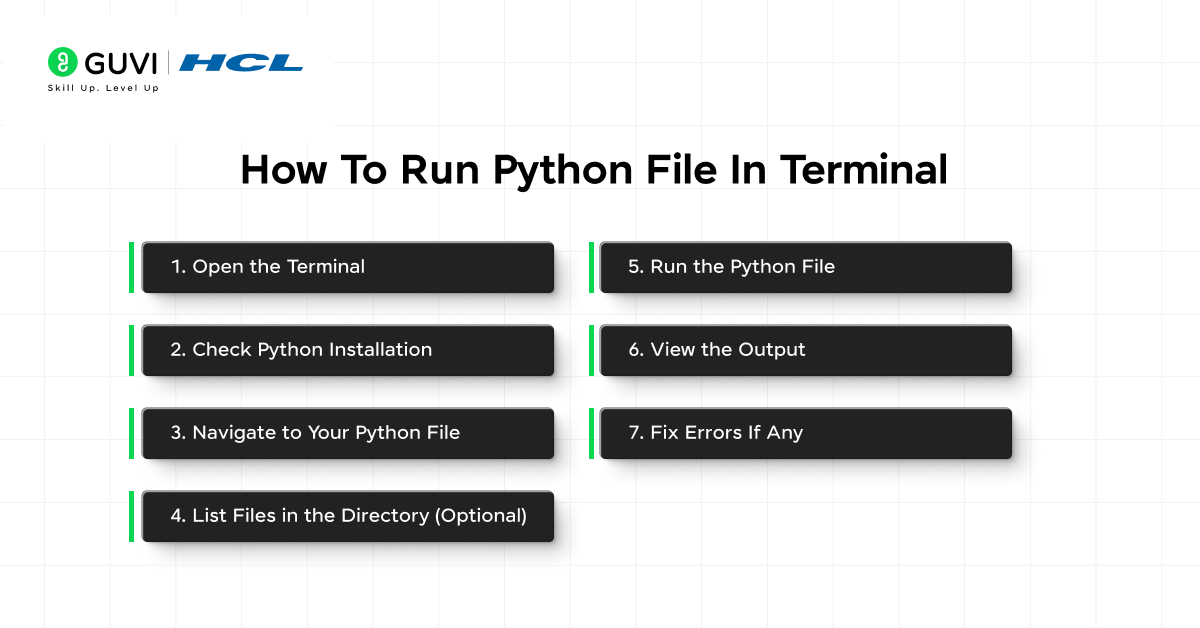Click the green bar beside step 1
1200x628 pixels.
pyautogui.click(x=133, y=267)
